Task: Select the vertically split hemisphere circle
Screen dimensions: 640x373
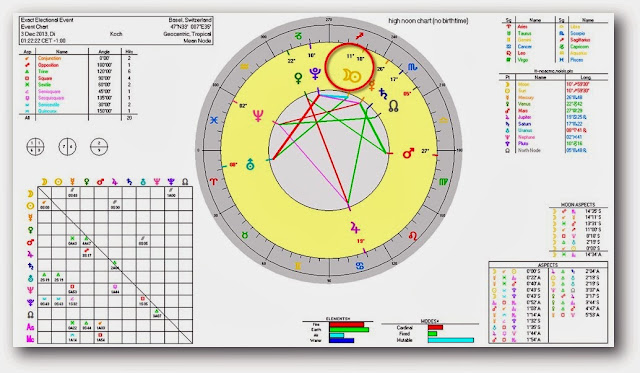Action: pos(67,147)
